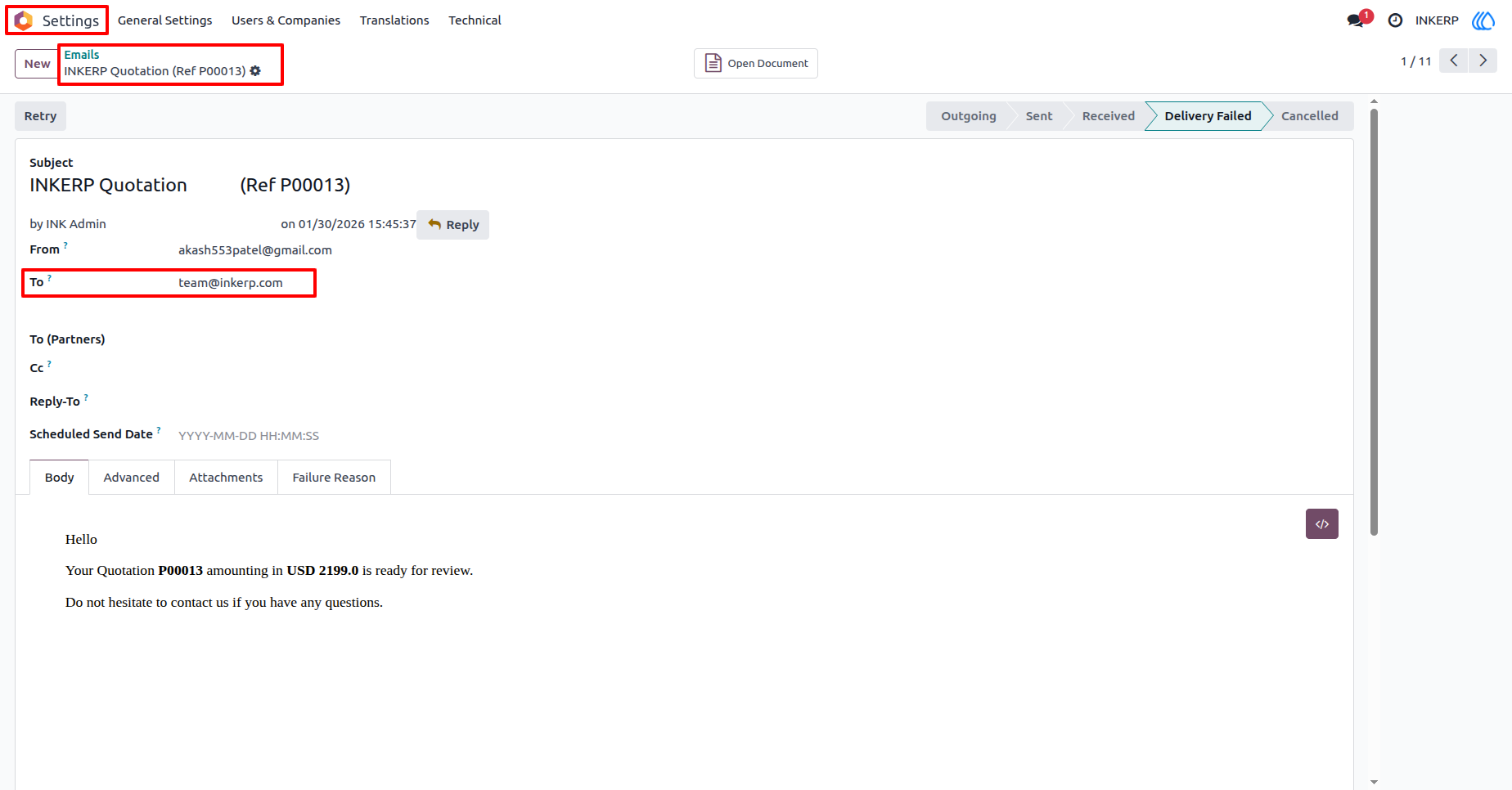Switch to the Advanced tab
The width and height of the screenshot is (1512, 790).
132,478
